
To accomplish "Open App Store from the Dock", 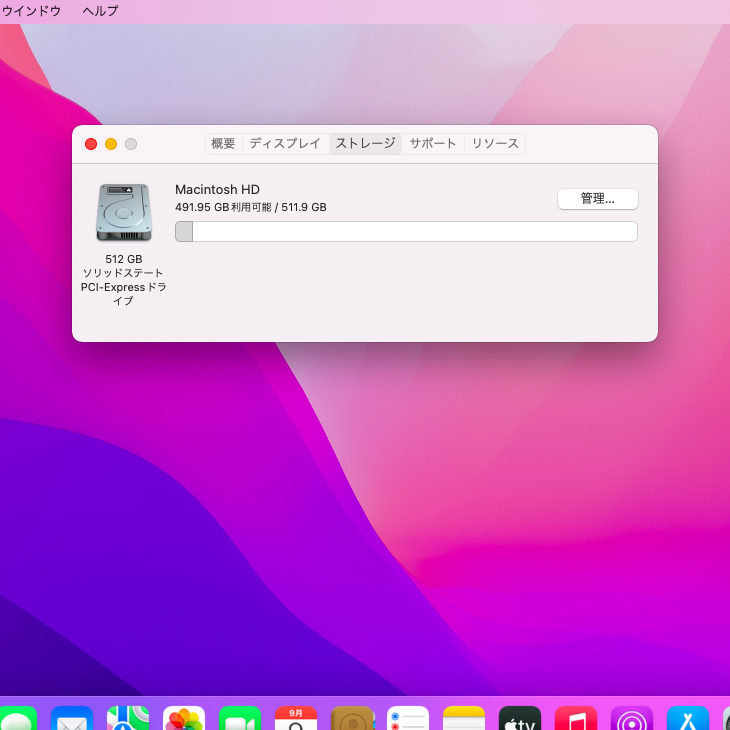I will coord(688,718).
